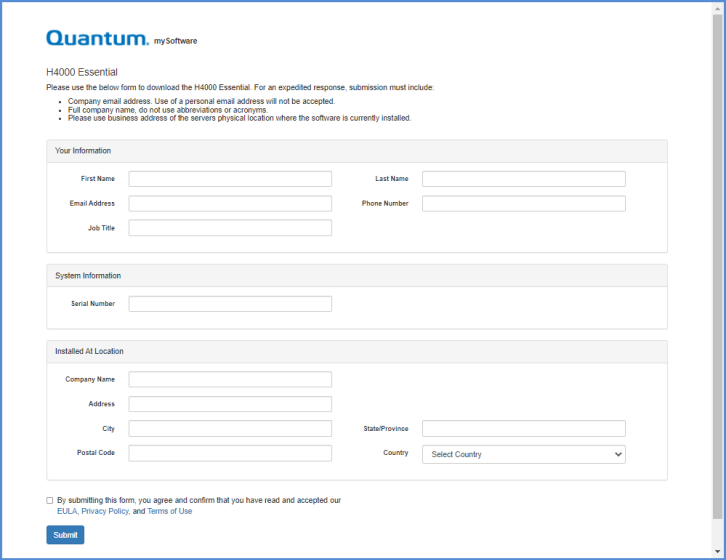The height and width of the screenshot is (560, 726).
Task: Click the Serial Number input box
Action: 230,304
